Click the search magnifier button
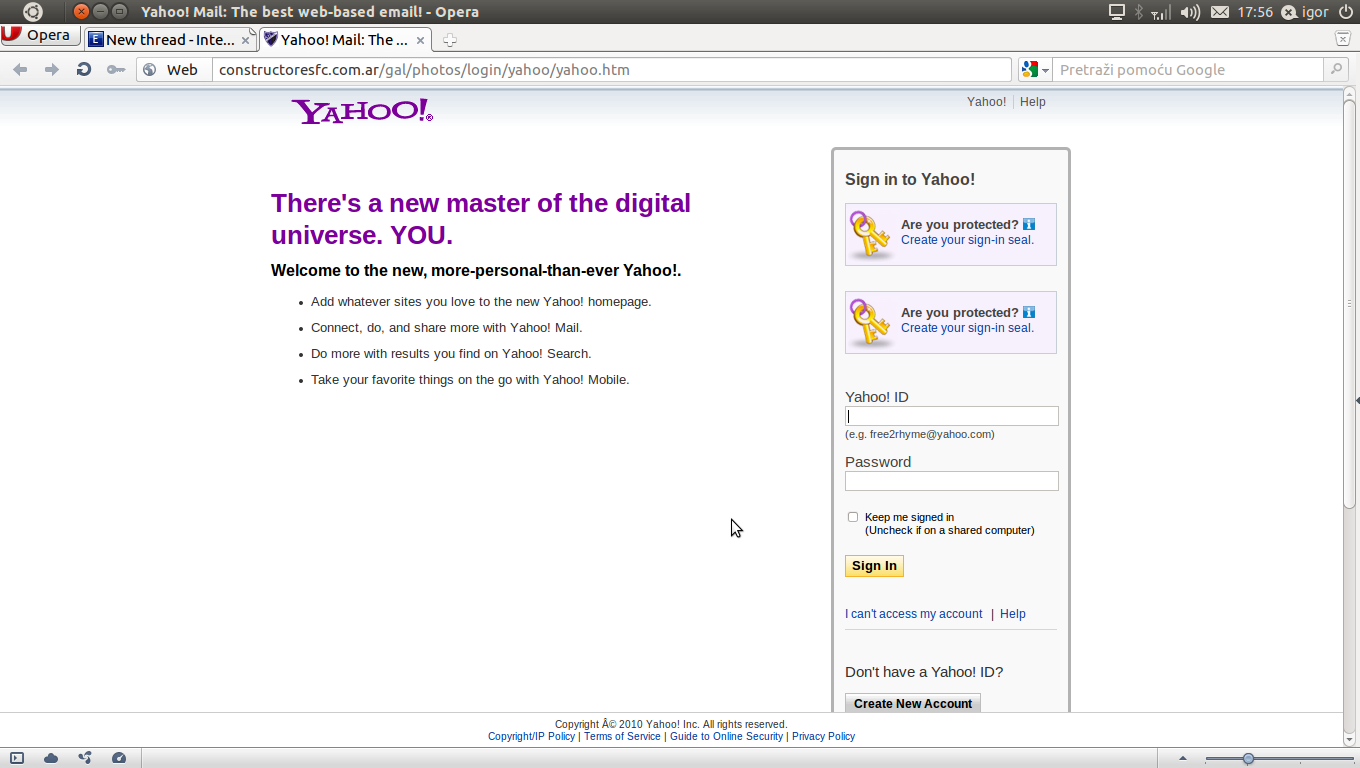The width and height of the screenshot is (1360, 768). tap(1336, 70)
